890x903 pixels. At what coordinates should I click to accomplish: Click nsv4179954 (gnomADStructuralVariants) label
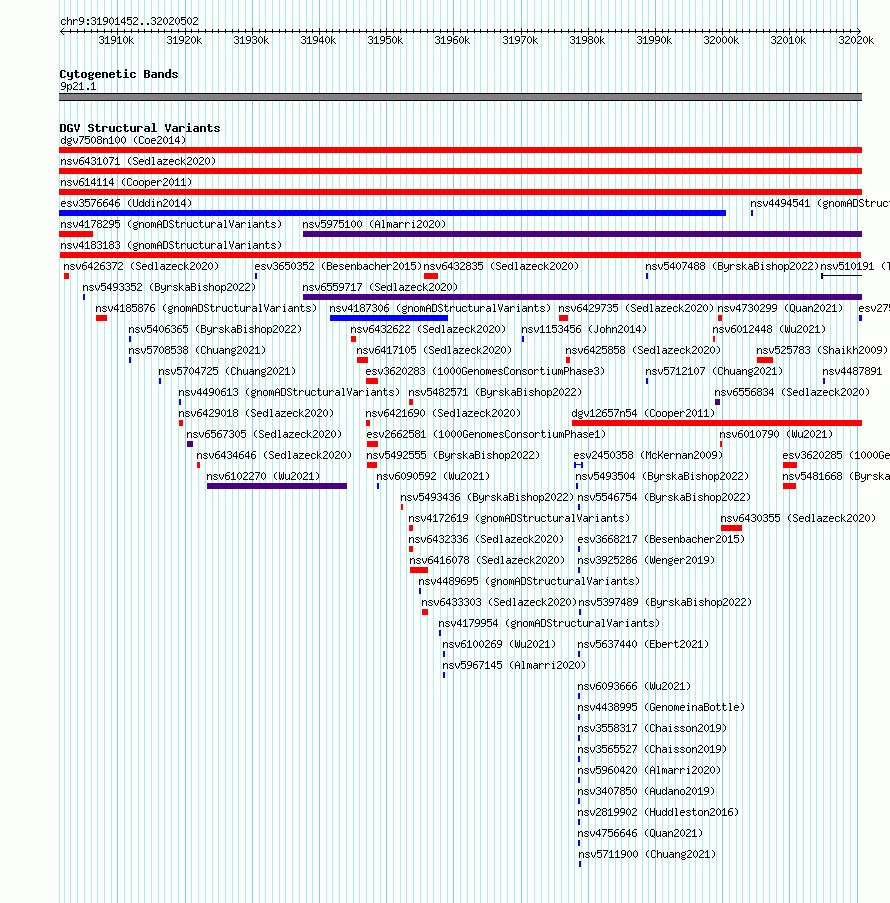[x=549, y=624]
